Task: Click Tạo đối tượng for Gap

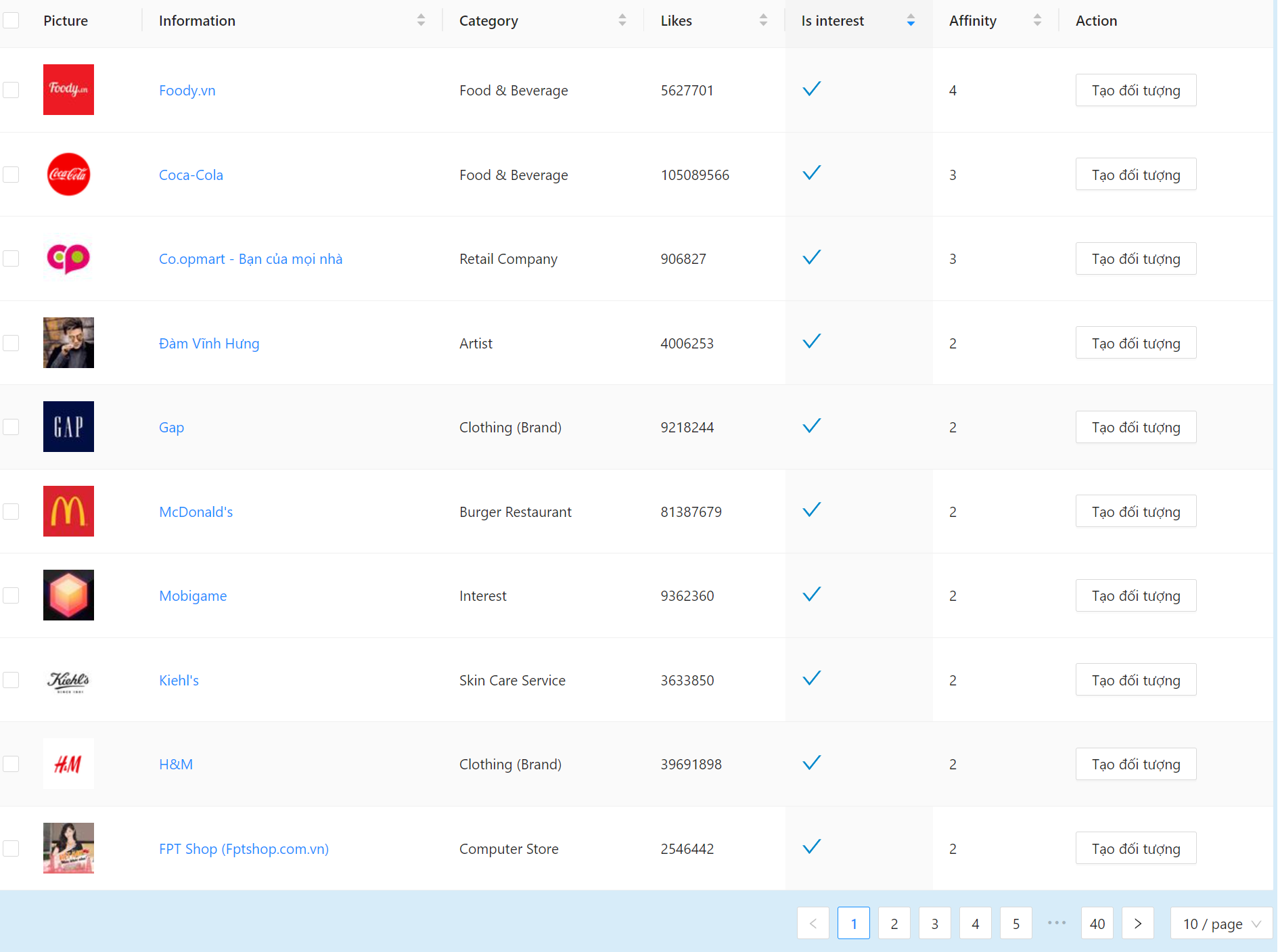Action: tap(1136, 427)
